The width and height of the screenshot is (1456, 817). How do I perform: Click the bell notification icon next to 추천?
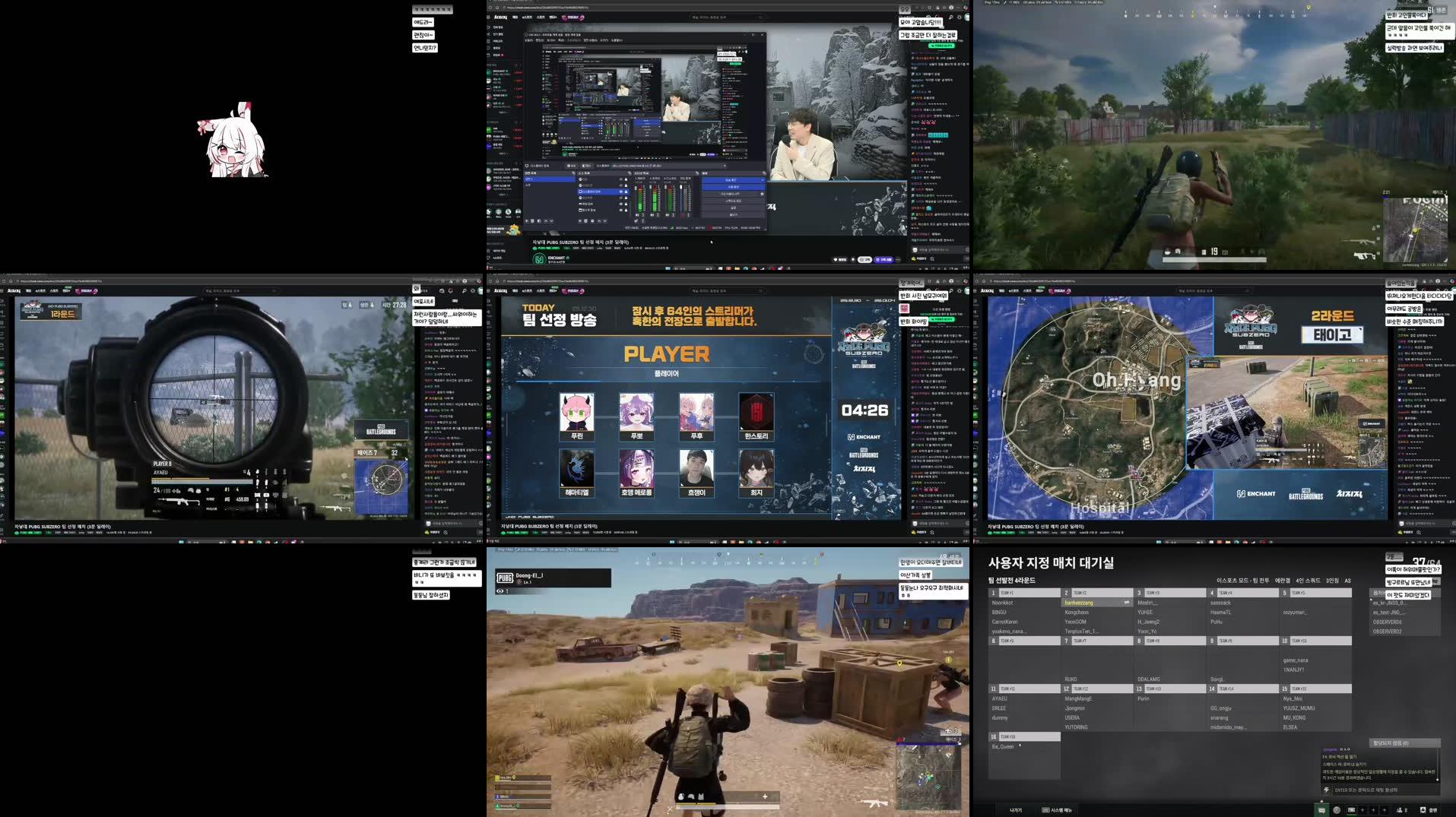[853, 260]
